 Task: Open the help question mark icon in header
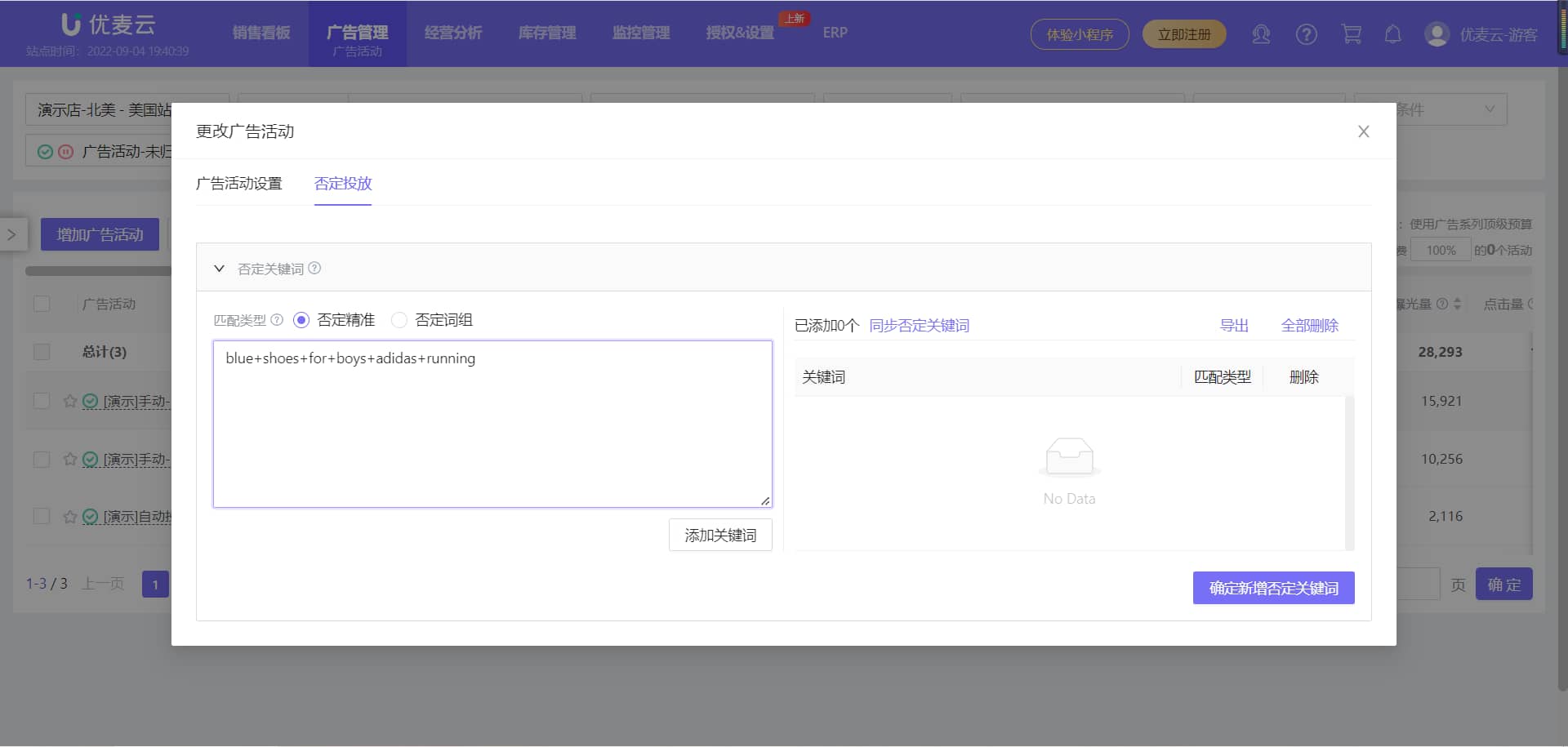click(x=1306, y=34)
